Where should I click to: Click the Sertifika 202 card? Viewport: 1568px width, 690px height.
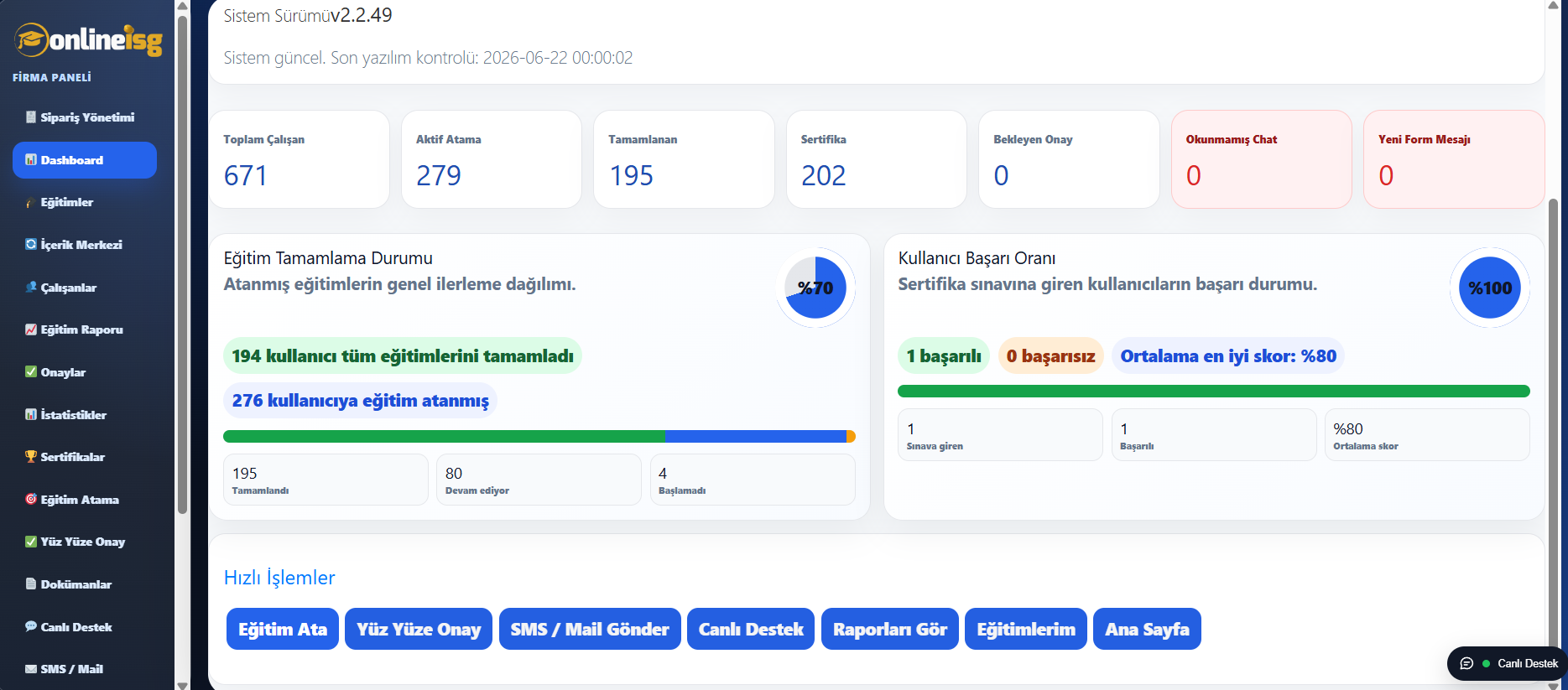[x=877, y=159]
